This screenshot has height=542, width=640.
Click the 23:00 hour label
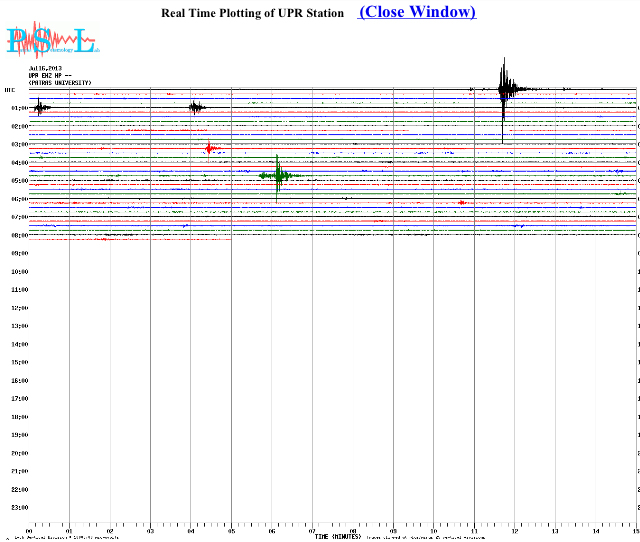(x=19, y=508)
